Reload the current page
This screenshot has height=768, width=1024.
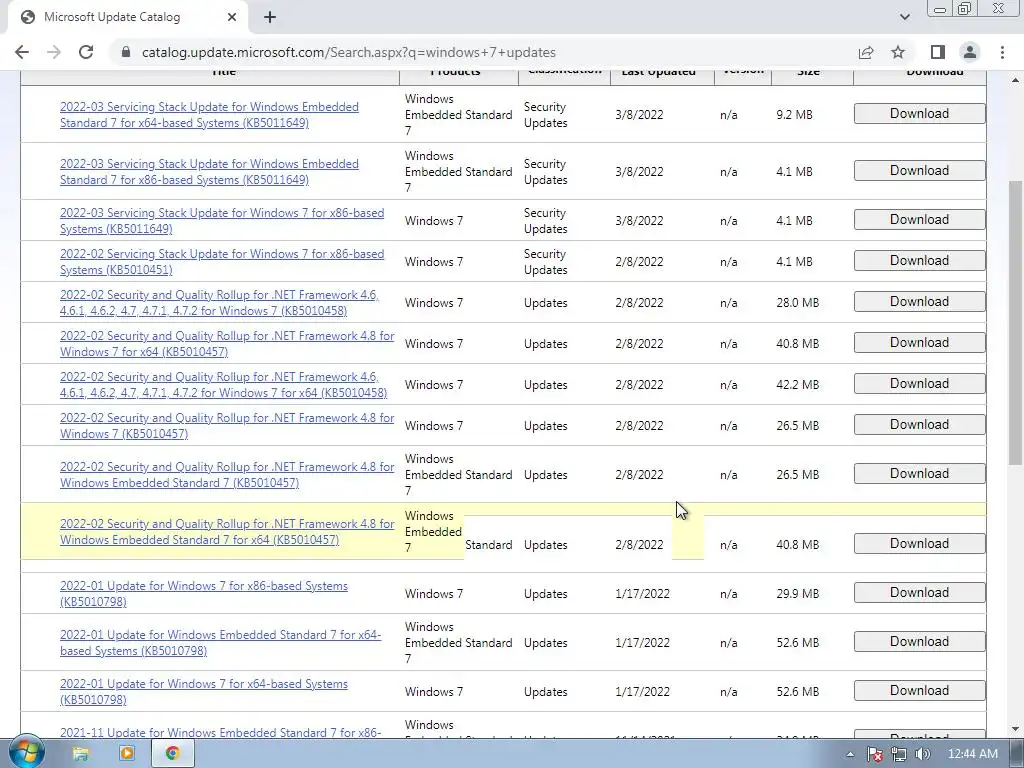pyautogui.click(x=86, y=52)
